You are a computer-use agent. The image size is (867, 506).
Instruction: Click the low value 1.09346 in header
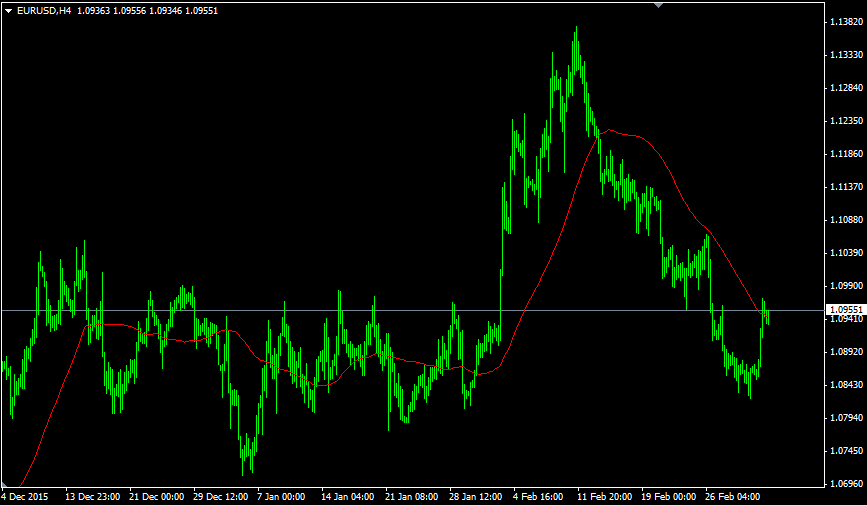point(165,11)
